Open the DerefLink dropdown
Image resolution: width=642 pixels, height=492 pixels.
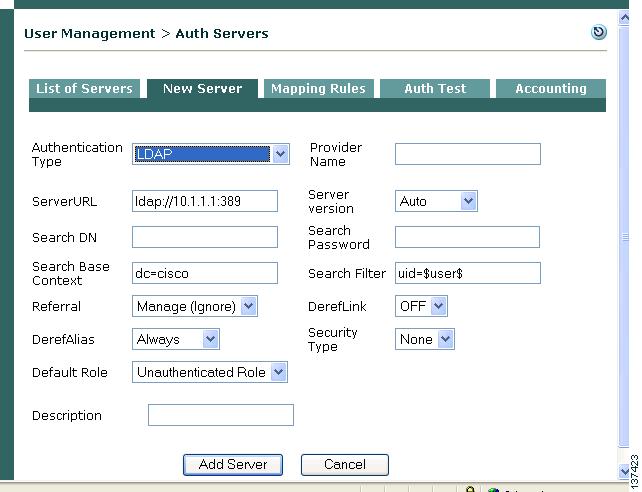click(x=421, y=306)
